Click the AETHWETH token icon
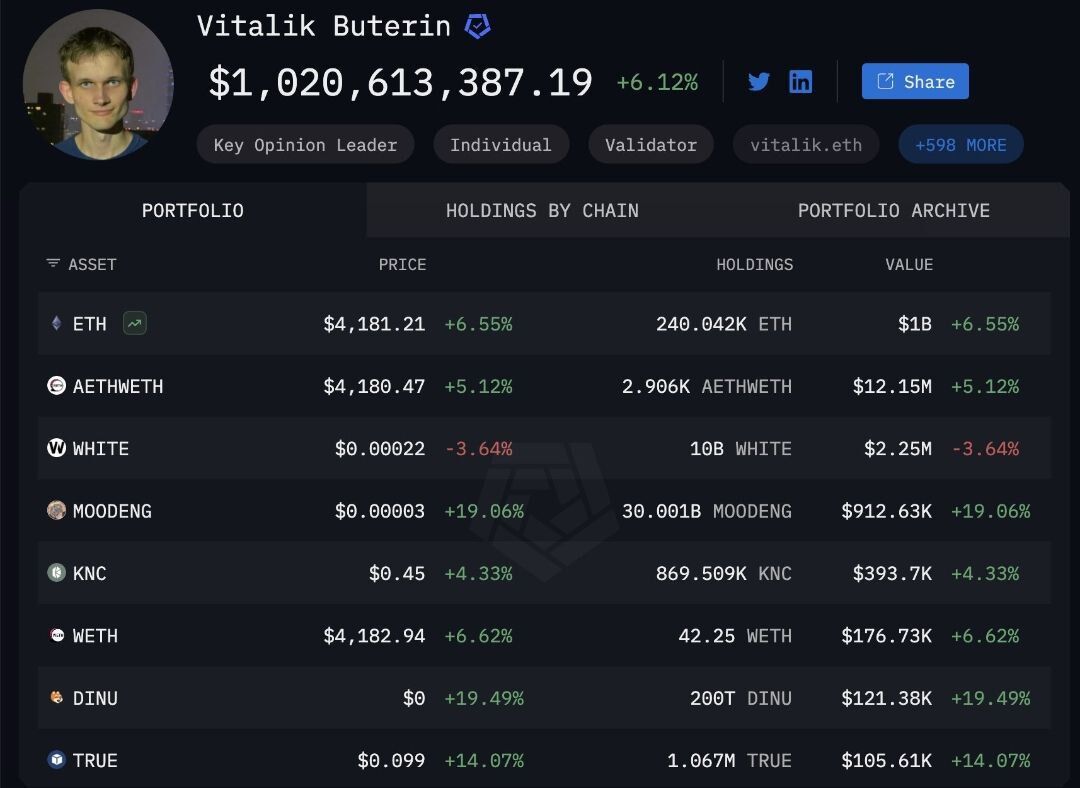Image resolution: width=1080 pixels, height=788 pixels. tap(56, 386)
